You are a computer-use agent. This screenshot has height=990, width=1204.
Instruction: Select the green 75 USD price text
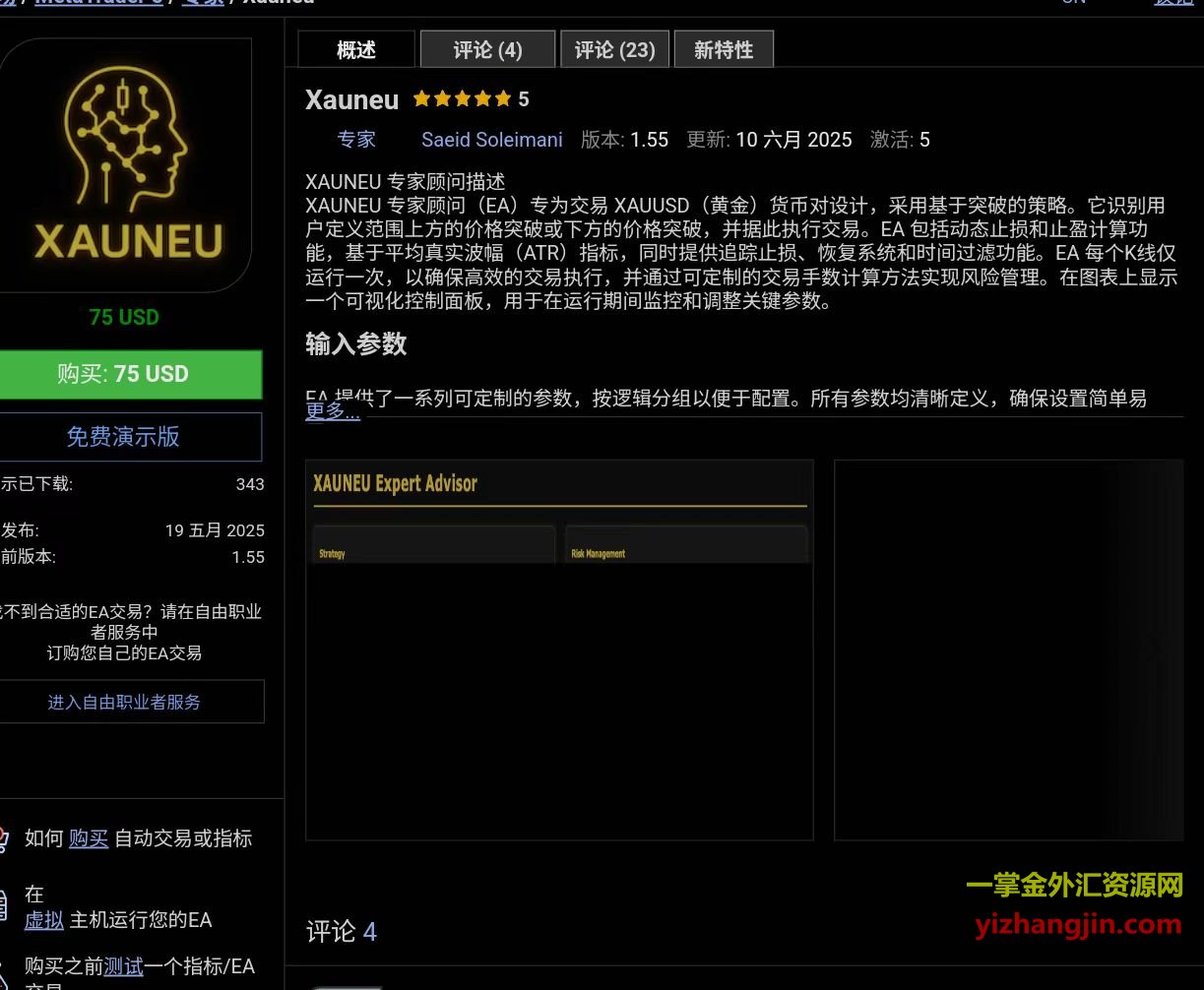[x=124, y=317]
